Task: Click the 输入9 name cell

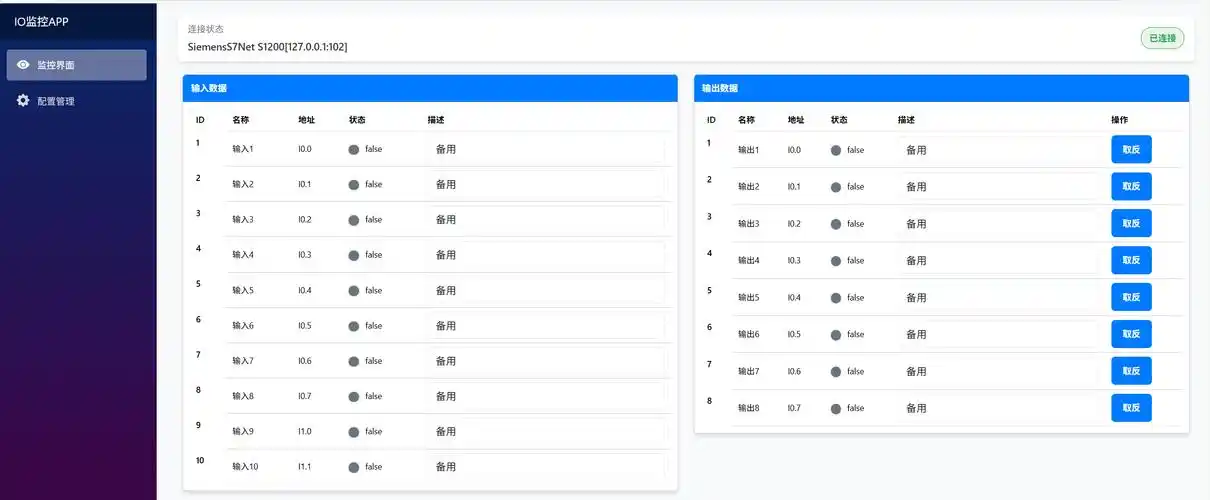Action: [243, 432]
